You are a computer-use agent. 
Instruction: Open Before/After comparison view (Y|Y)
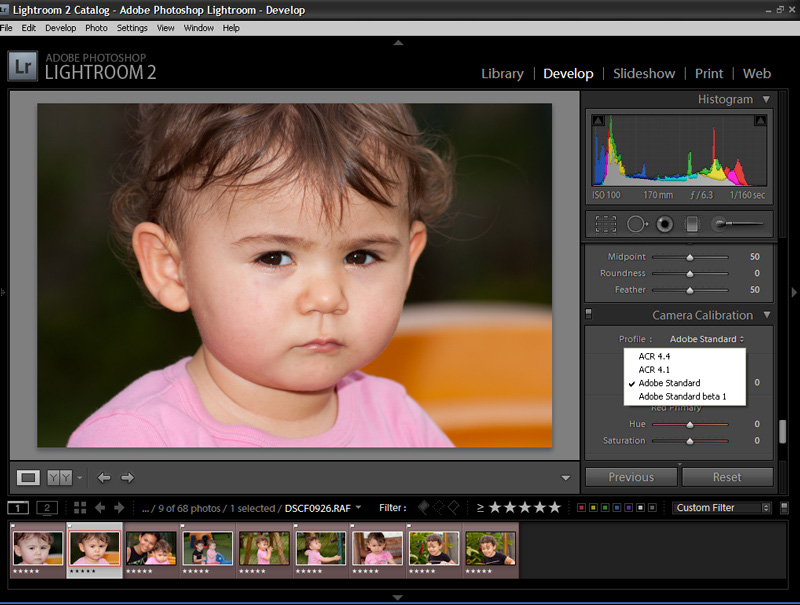point(59,478)
